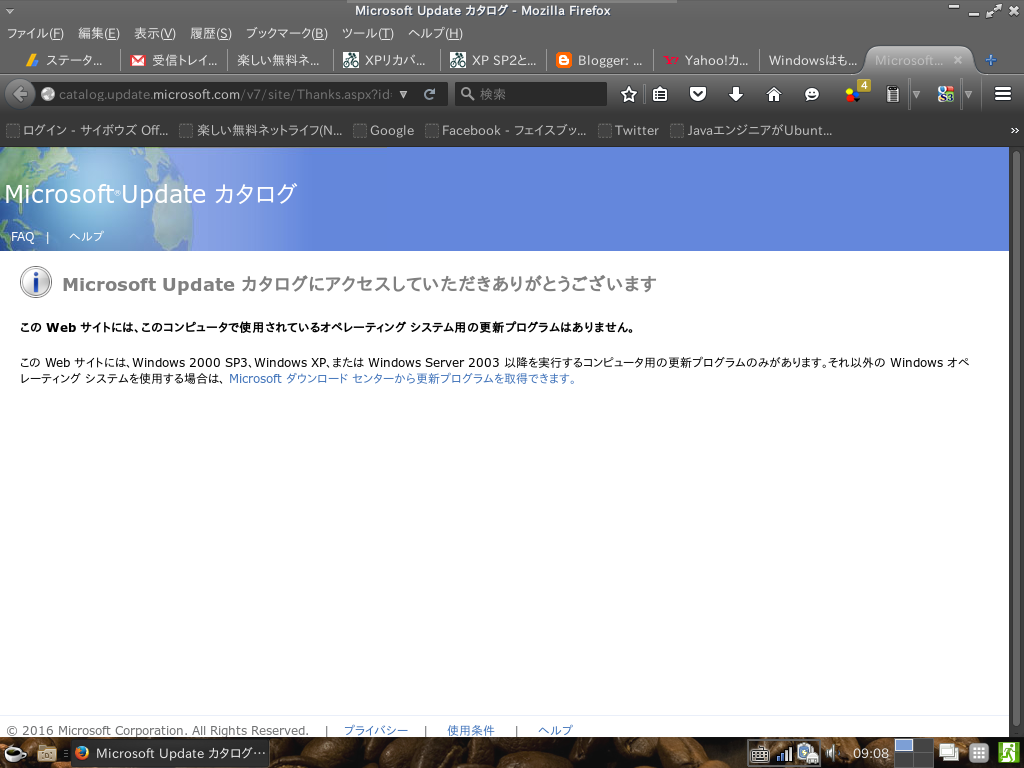Open JavaエンジニアがUbunt... bookmark

(752, 131)
